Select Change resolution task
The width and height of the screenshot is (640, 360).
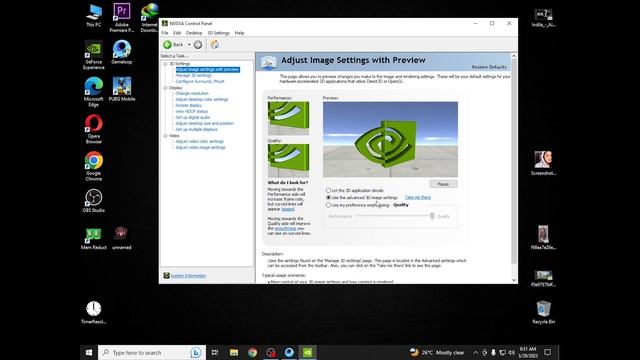tap(192, 93)
